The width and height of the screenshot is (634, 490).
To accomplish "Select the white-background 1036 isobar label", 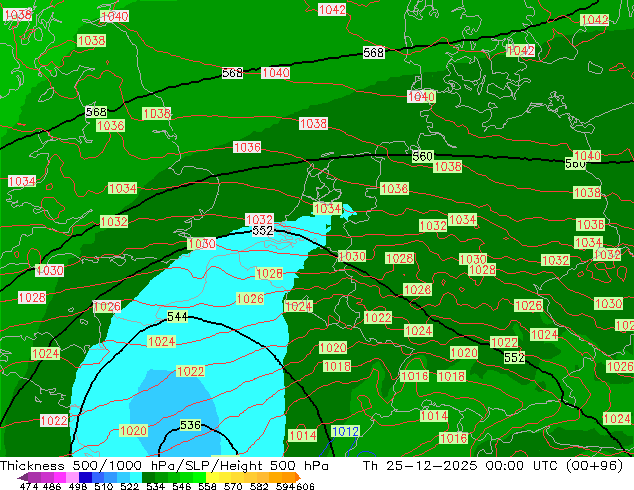I will 247,147.
